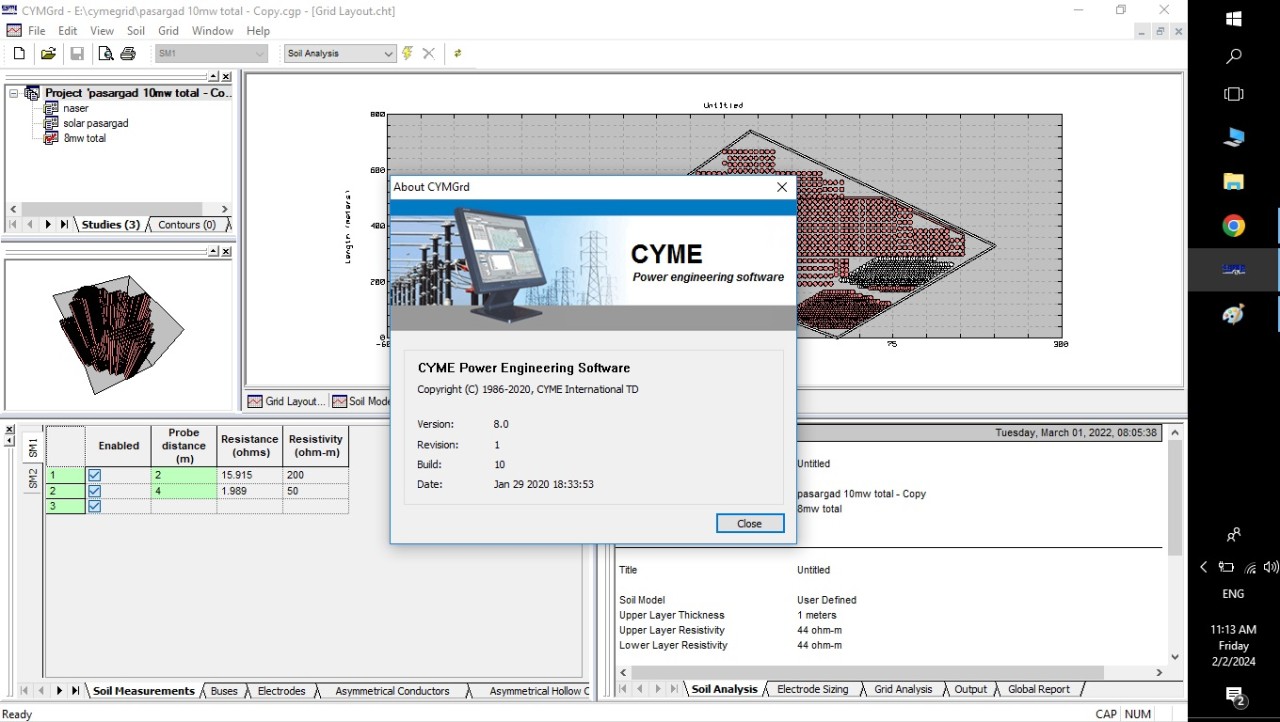
Task: Run analysis with the lightning bolt icon
Action: [x=407, y=53]
